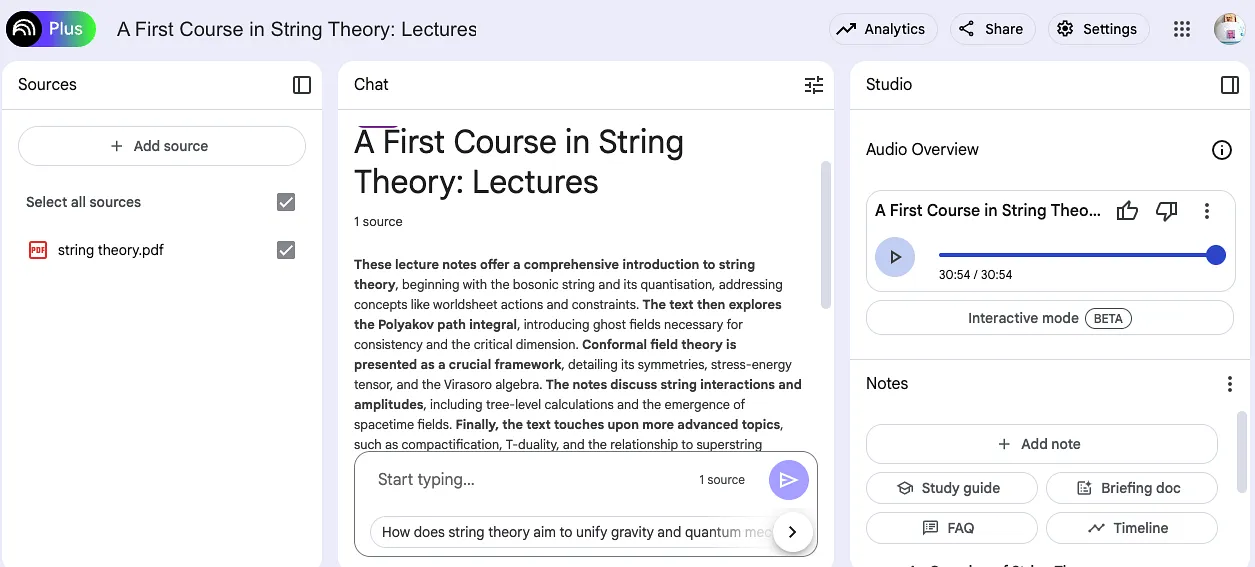Show next suggested question arrow
This screenshot has width=1255, height=567.
(792, 532)
